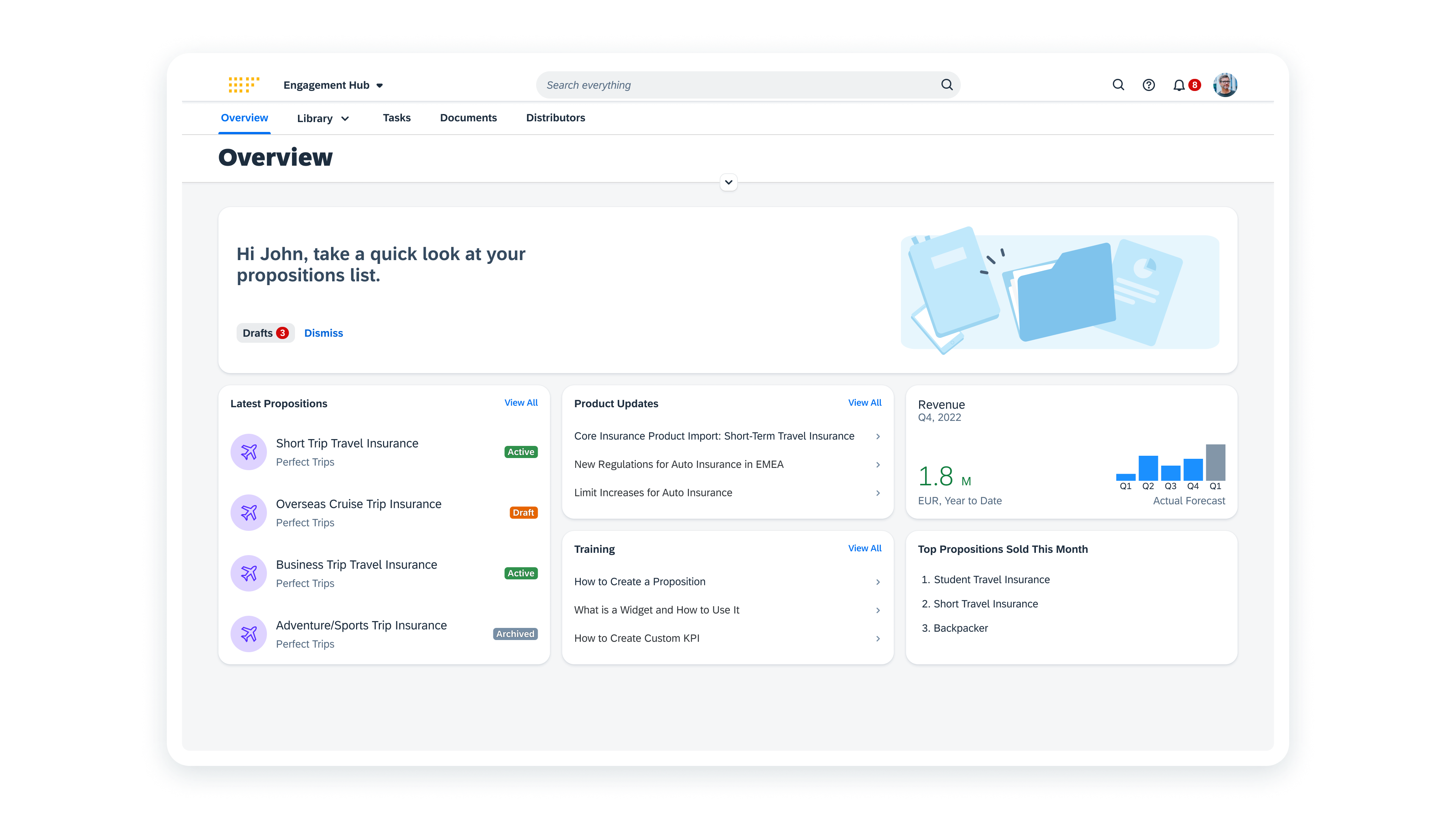The height and width of the screenshot is (819, 1456).
Task: Click the red notification count badge 8
Action: point(1194,85)
